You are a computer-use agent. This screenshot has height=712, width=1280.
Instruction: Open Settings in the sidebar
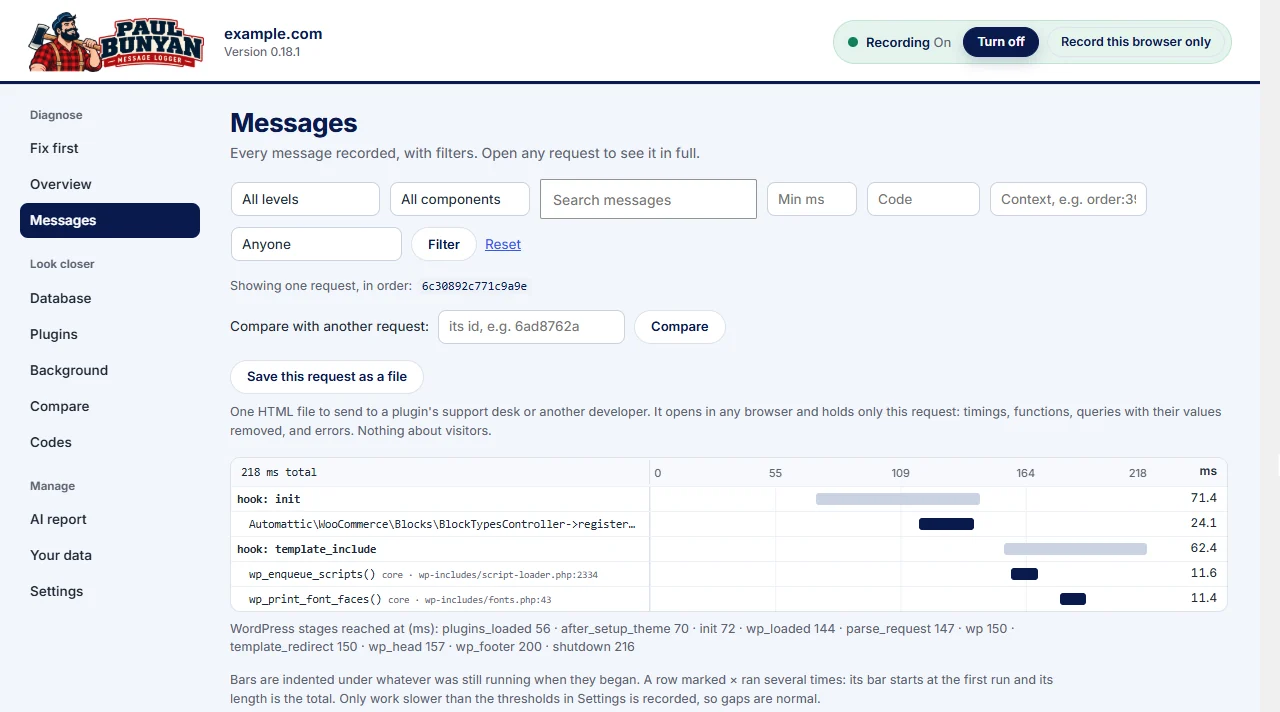(x=110, y=591)
